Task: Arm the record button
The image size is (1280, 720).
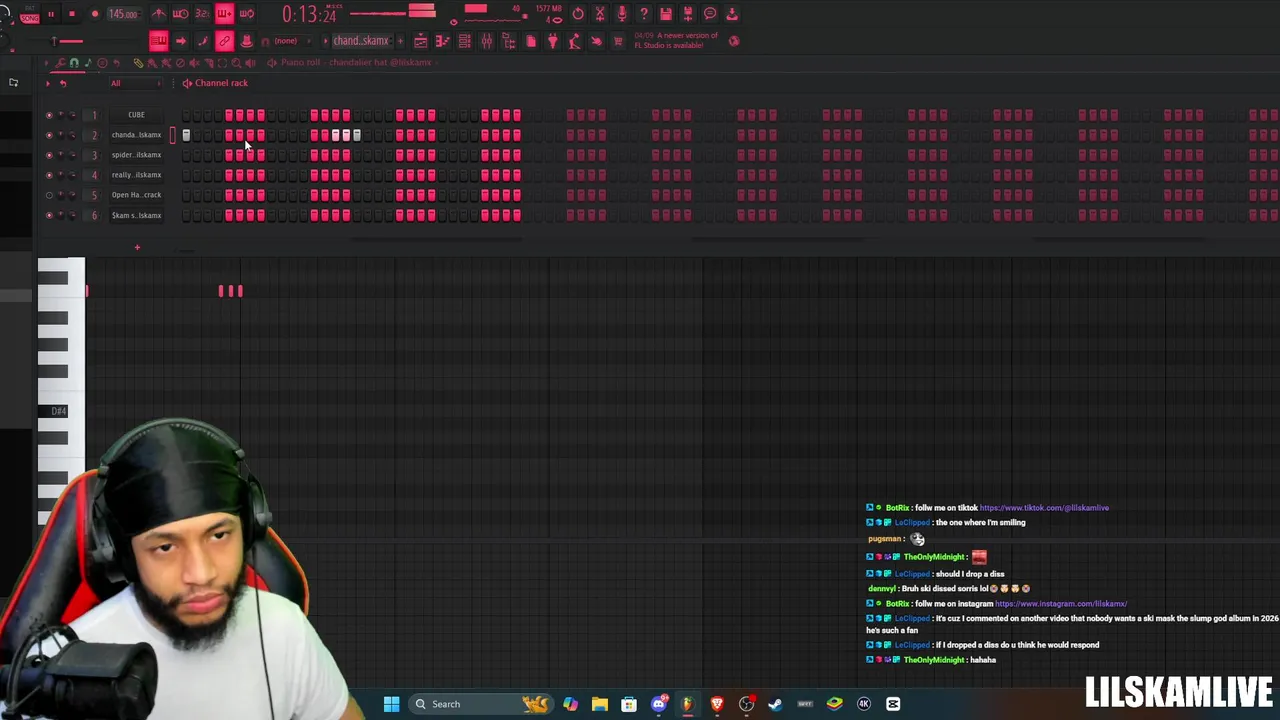Action: click(95, 14)
